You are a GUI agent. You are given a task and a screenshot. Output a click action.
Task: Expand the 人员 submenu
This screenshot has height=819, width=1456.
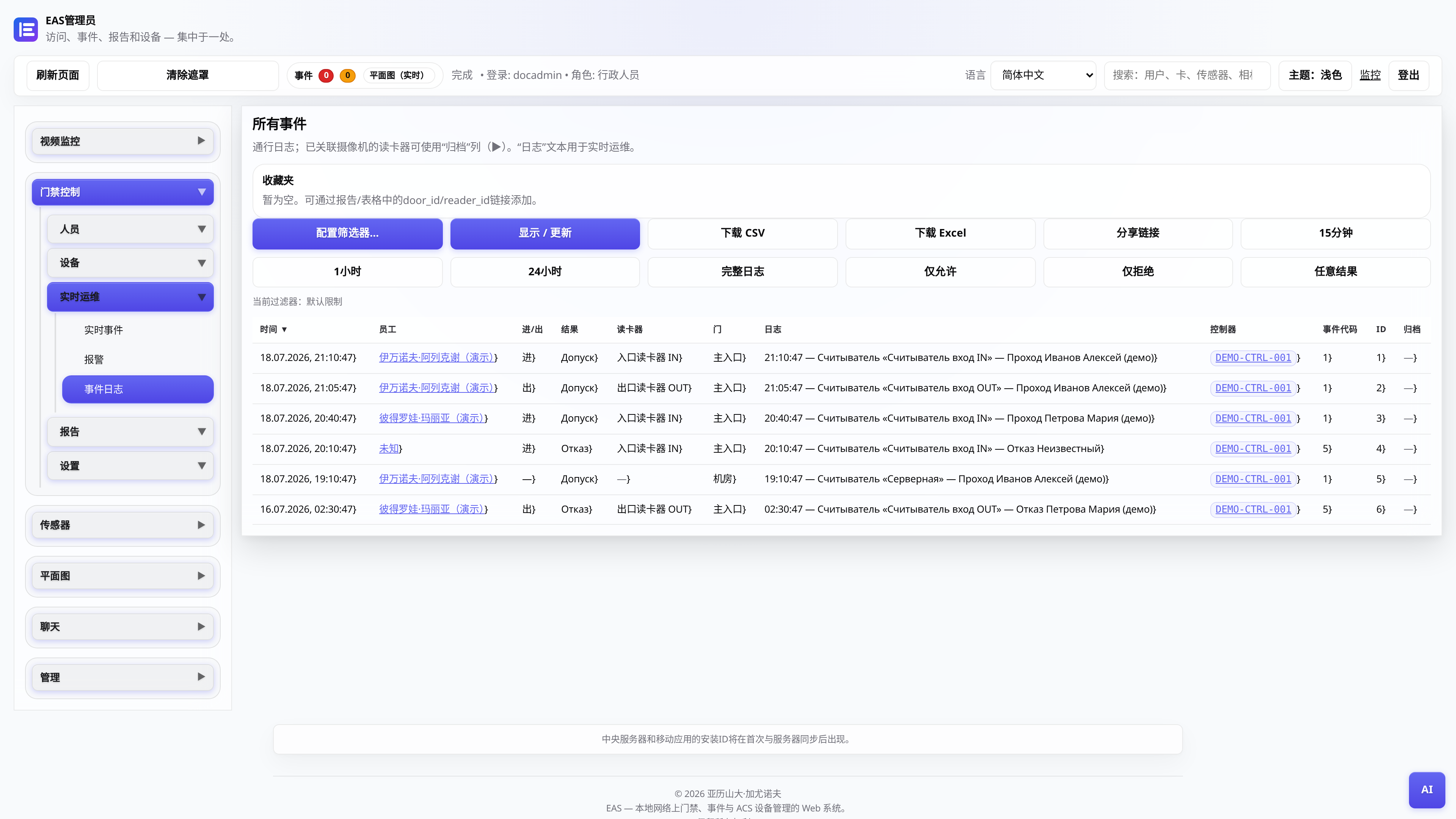click(130, 229)
